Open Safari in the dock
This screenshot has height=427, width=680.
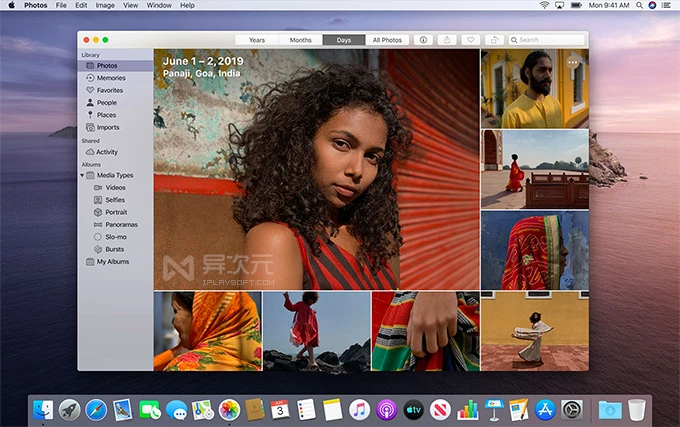(x=96, y=410)
